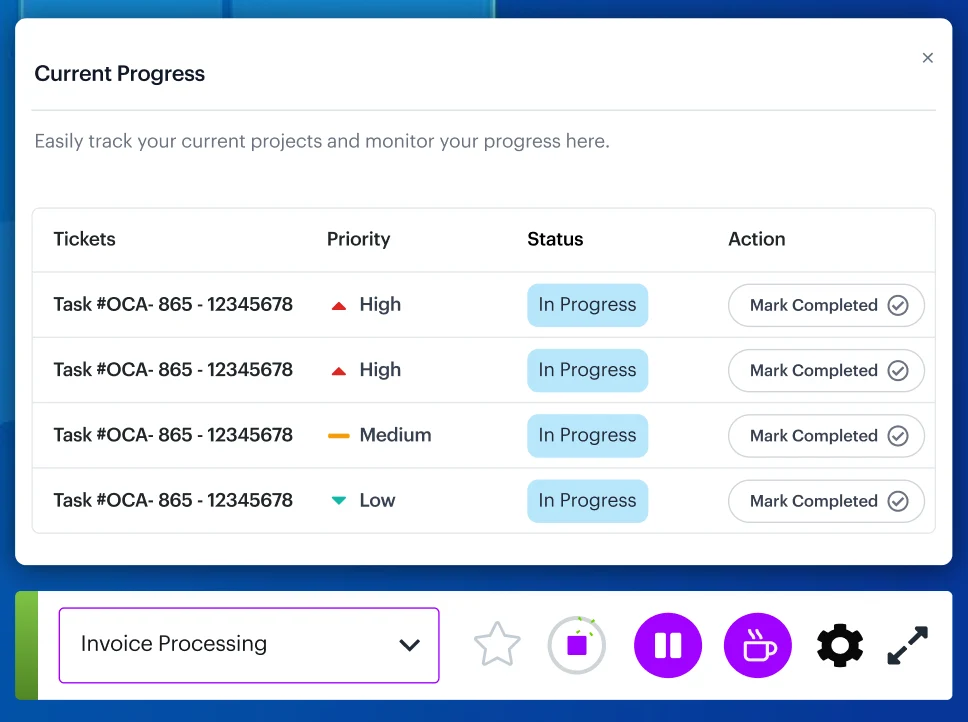The width and height of the screenshot is (968, 722).
Task: Mark first High priority task completed
Action: pyautogui.click(x=826, y=305)
